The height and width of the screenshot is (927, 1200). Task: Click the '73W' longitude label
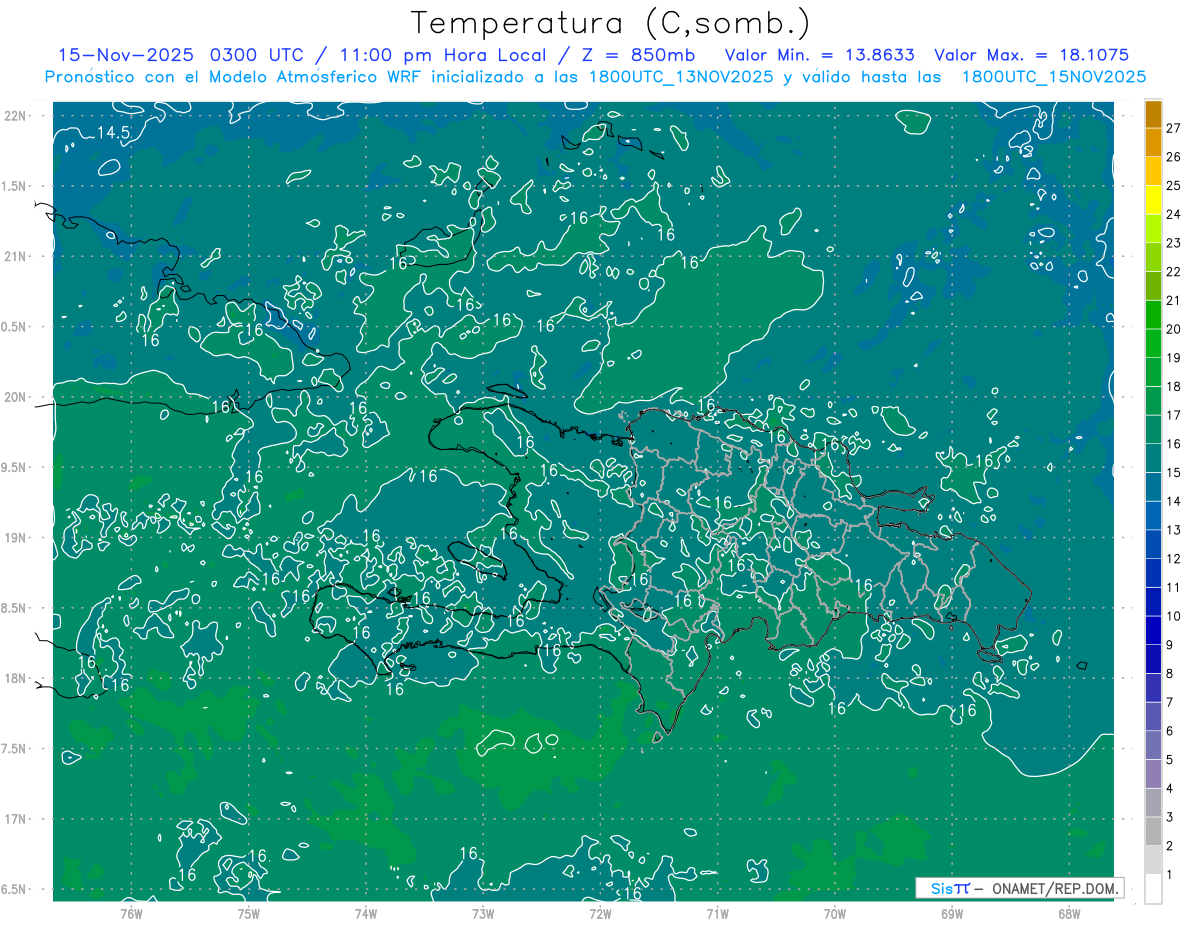(x=483, y=913)
